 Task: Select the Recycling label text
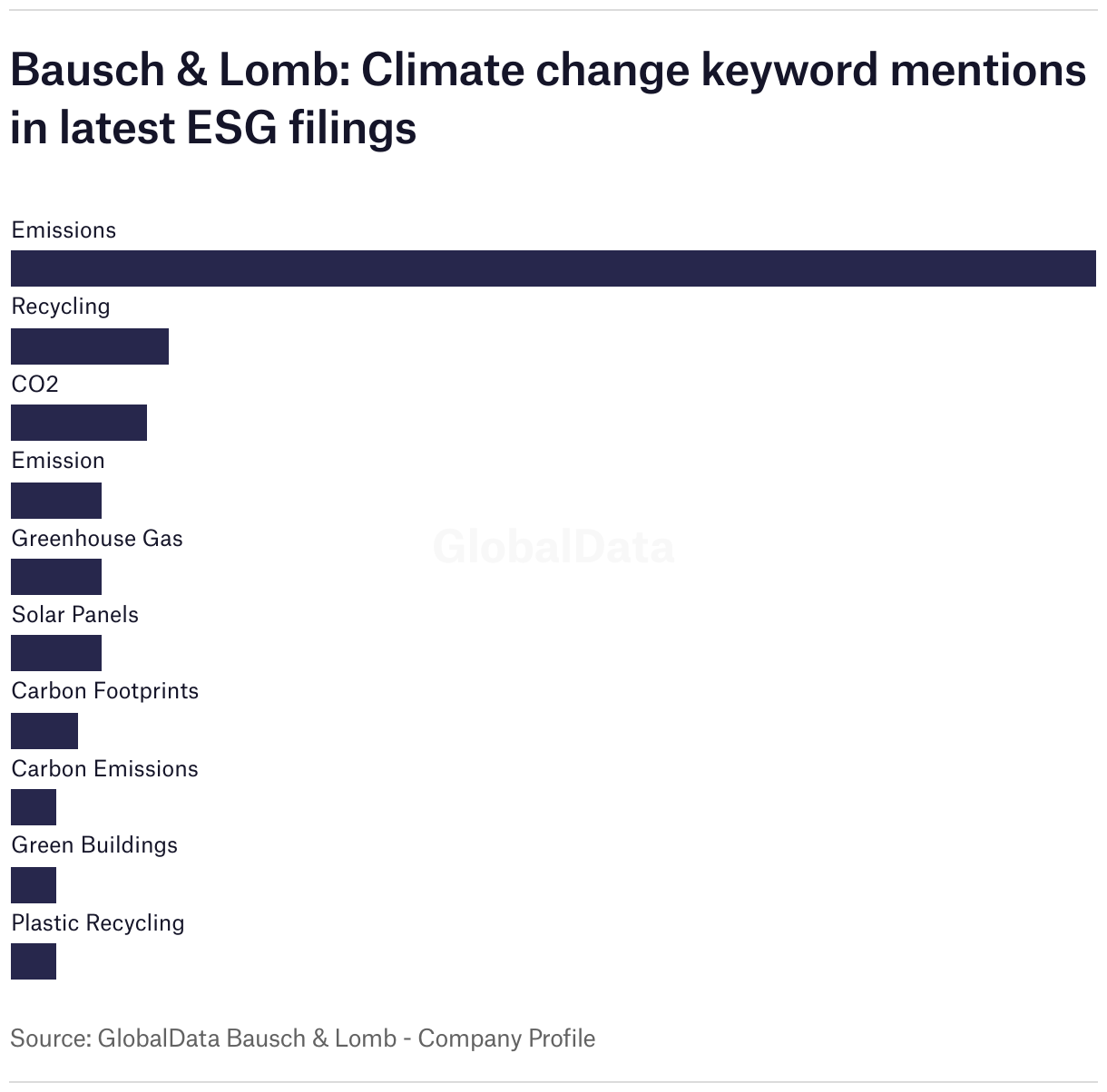click(x=61, y=307)
